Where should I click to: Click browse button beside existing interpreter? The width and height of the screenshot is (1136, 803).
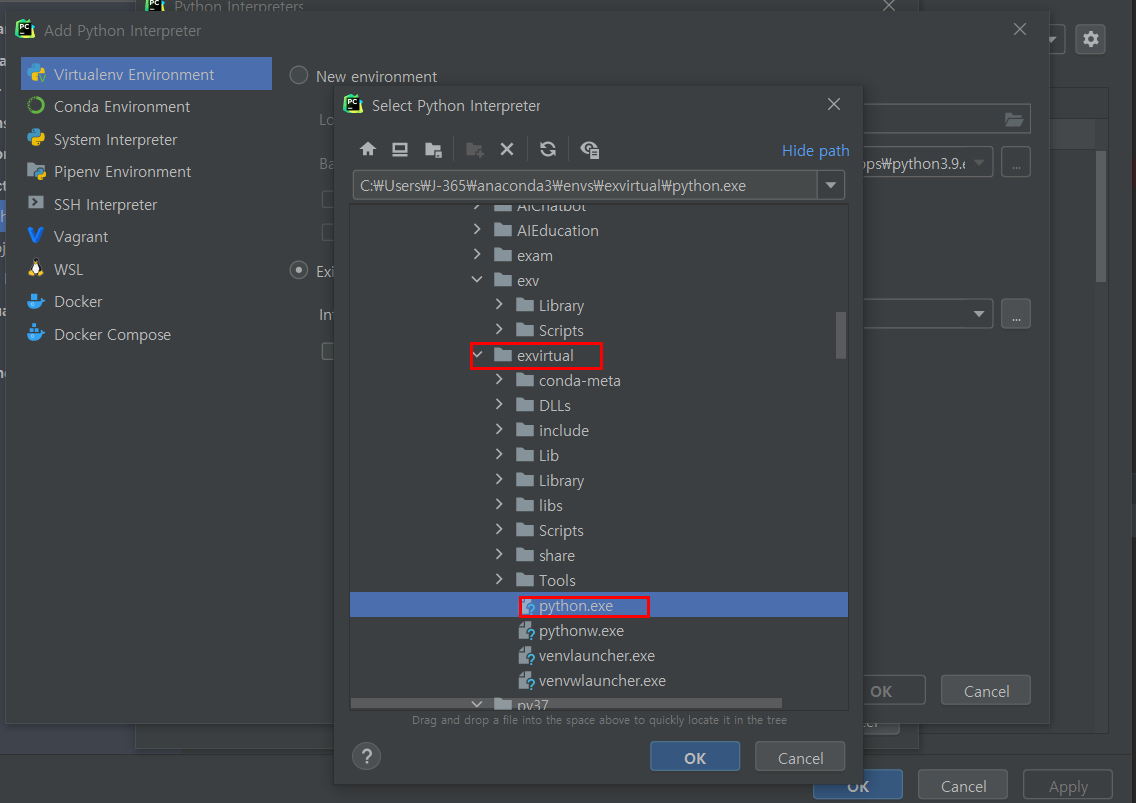pos(1016,314)
